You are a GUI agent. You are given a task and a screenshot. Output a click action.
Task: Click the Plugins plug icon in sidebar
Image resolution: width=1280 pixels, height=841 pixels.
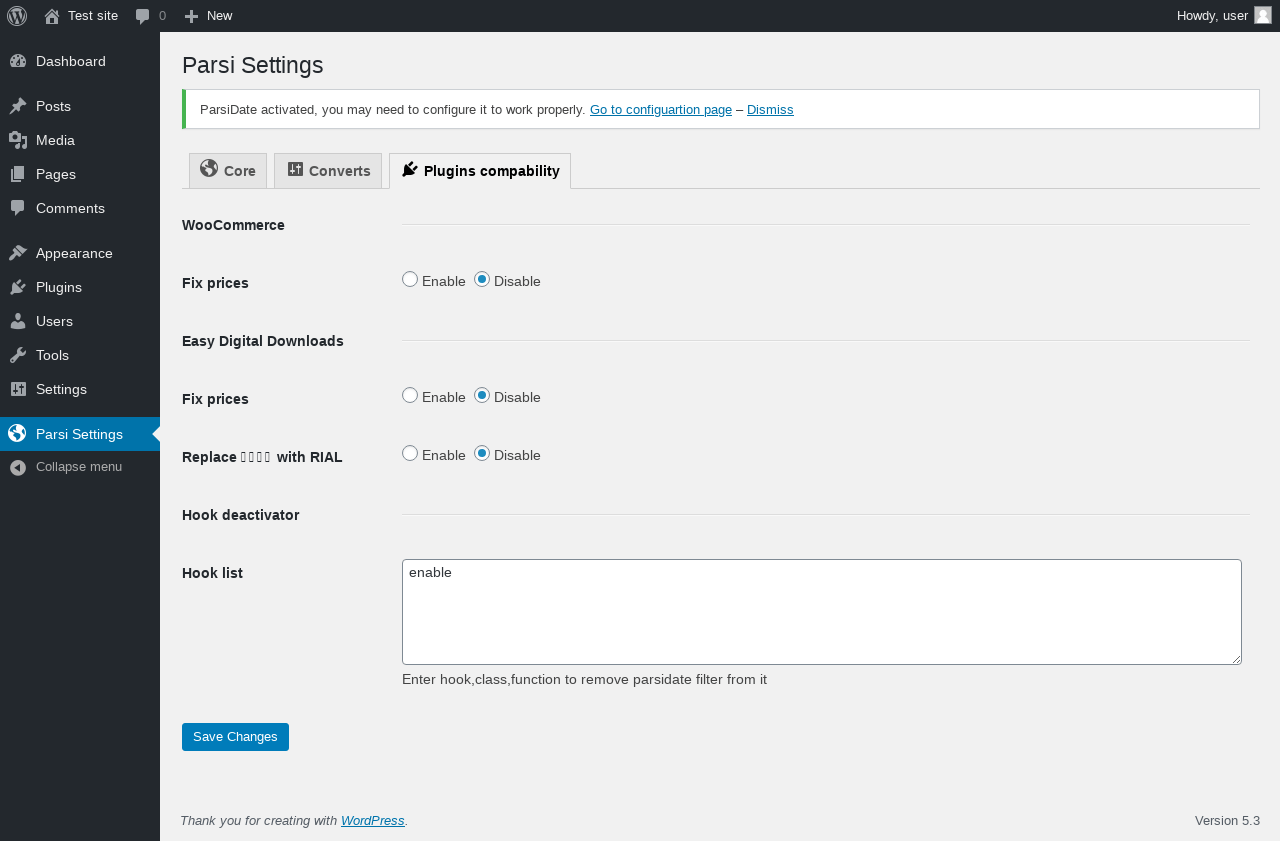pyautogui.click(x=18, y=287)
